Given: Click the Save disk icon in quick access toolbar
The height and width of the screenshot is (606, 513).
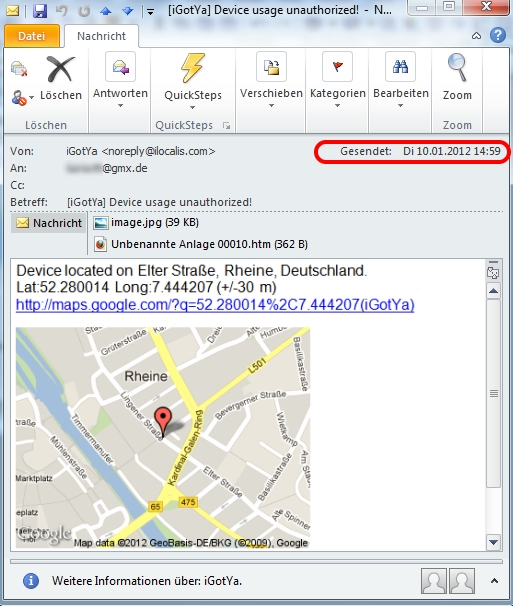Looking at the screenshot, I should point(40,10).
